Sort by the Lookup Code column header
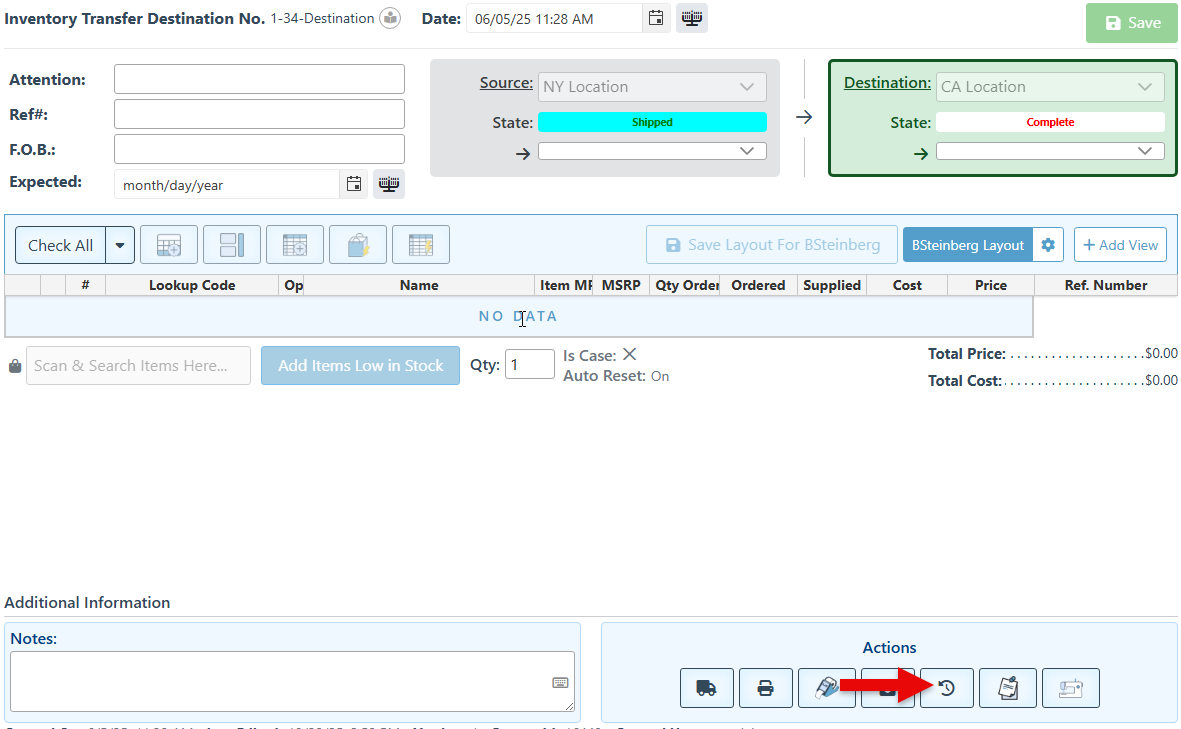 (192, 285)
